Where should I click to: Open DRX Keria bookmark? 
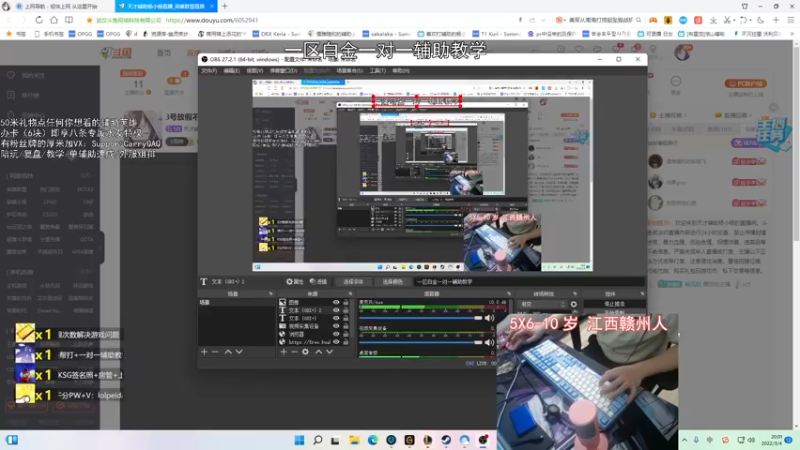pos(276,34)
